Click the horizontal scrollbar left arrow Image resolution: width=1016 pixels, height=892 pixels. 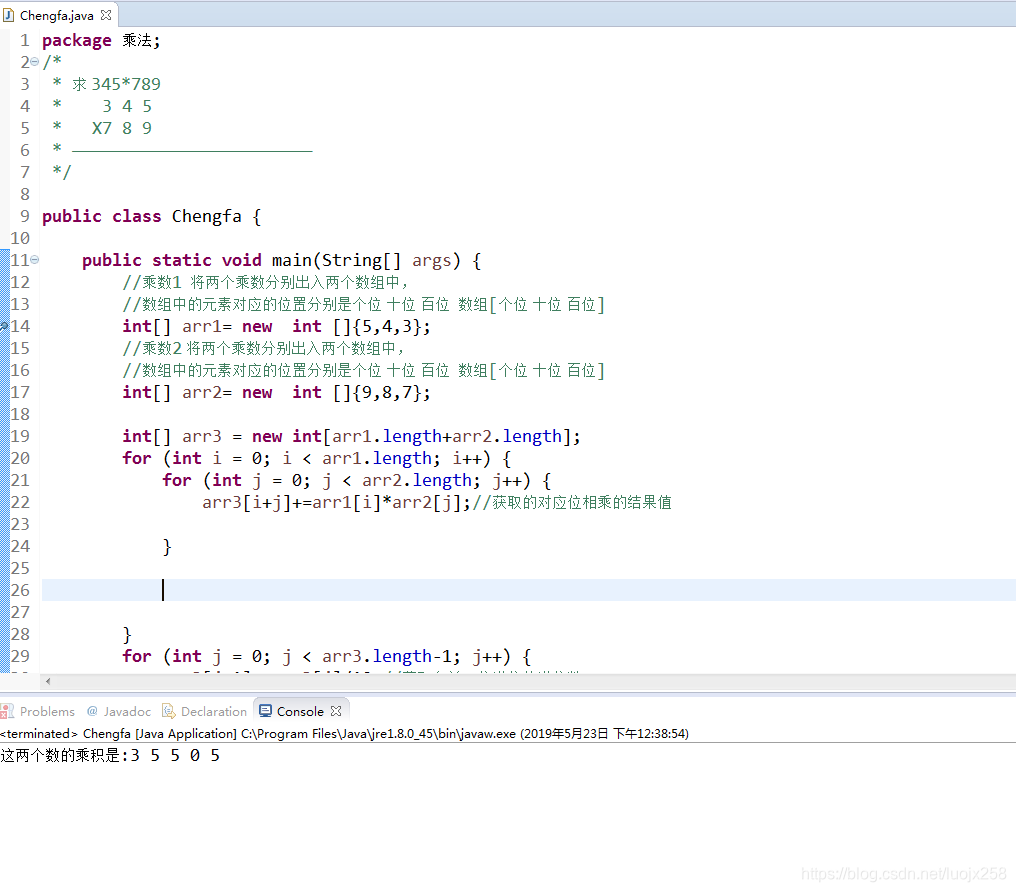point(48,681)
